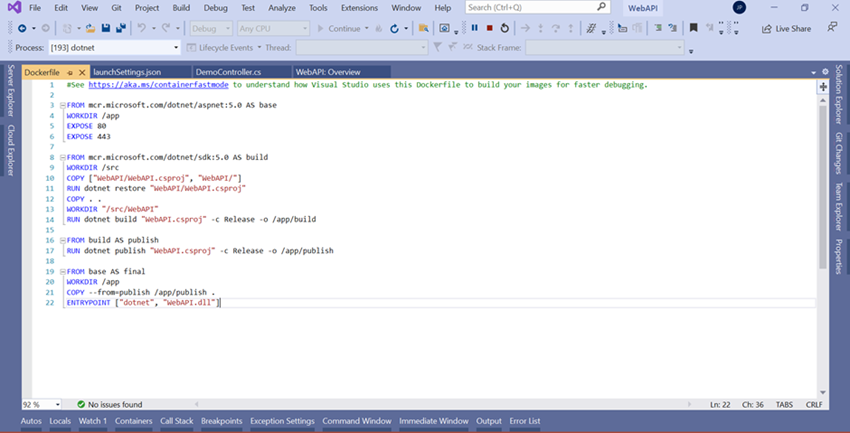
Task: Restart the debugging session
Action: tap(504, 28)
